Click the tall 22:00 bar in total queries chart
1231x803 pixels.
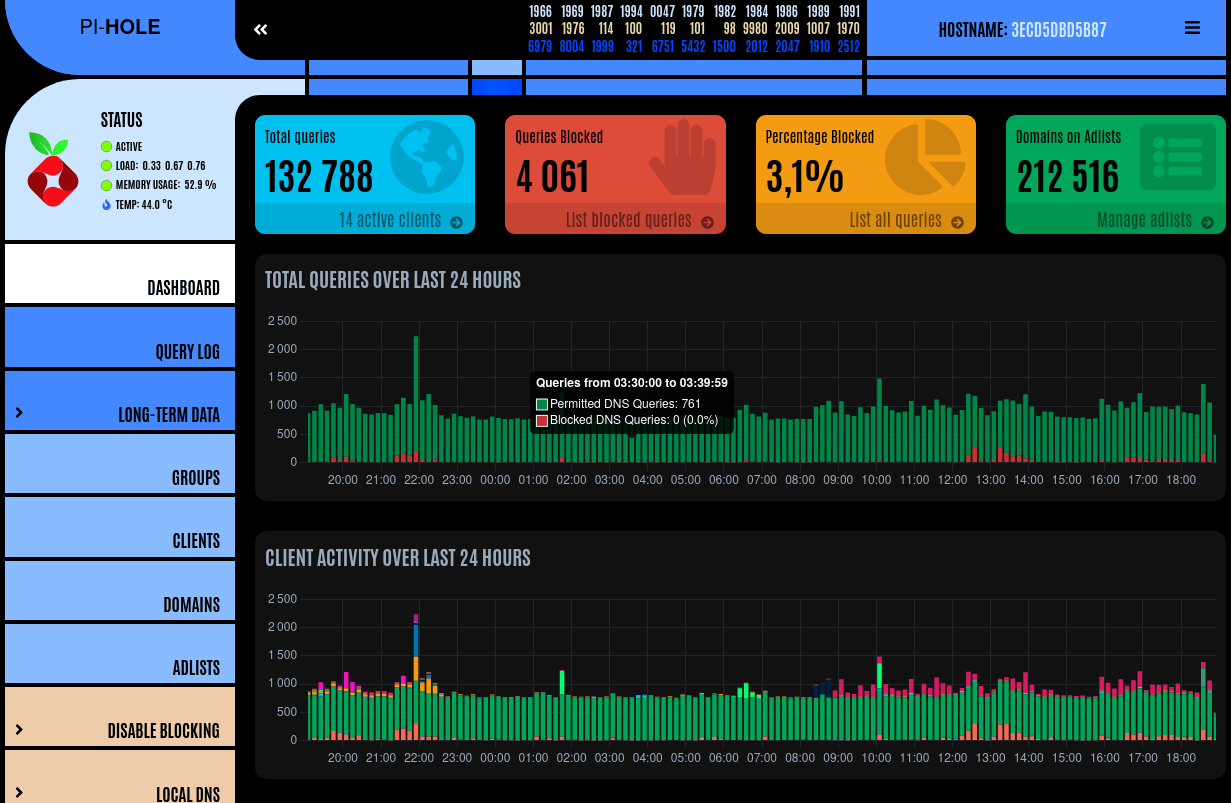(x=416, y=398)
